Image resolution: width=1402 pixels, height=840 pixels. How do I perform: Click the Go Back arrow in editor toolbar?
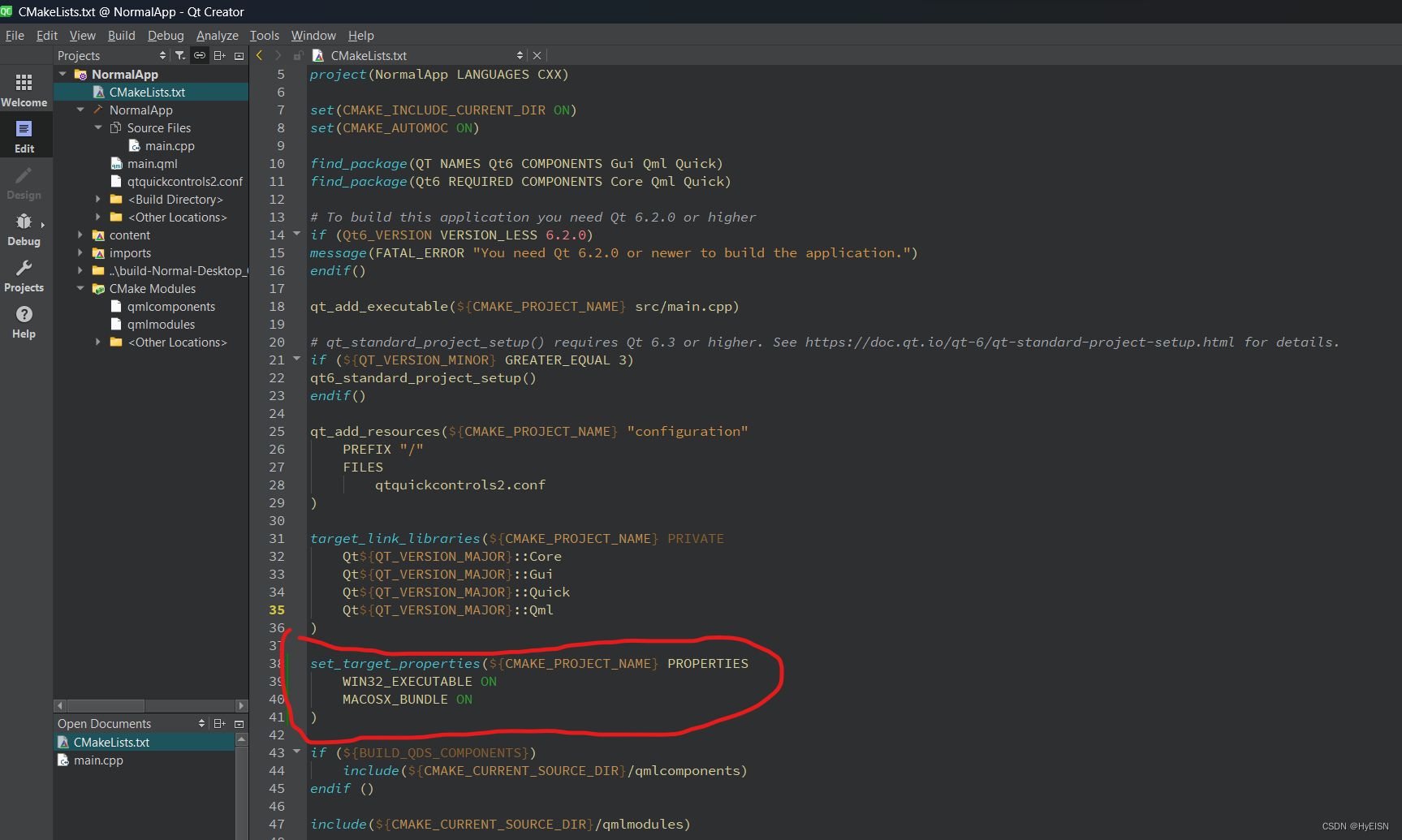258,55
